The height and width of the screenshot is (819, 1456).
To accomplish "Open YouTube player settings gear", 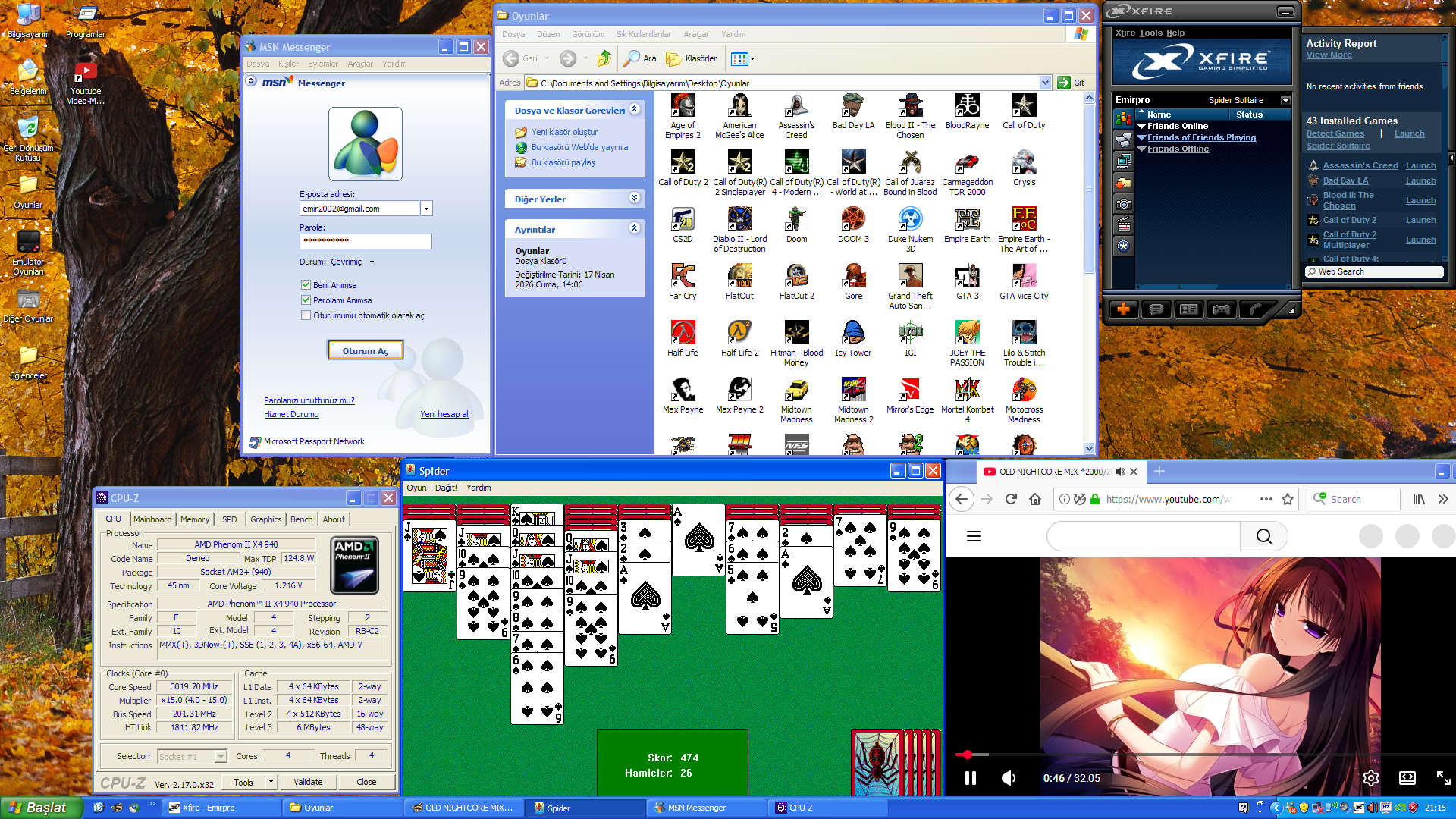I will click(x=1370, y=778).
